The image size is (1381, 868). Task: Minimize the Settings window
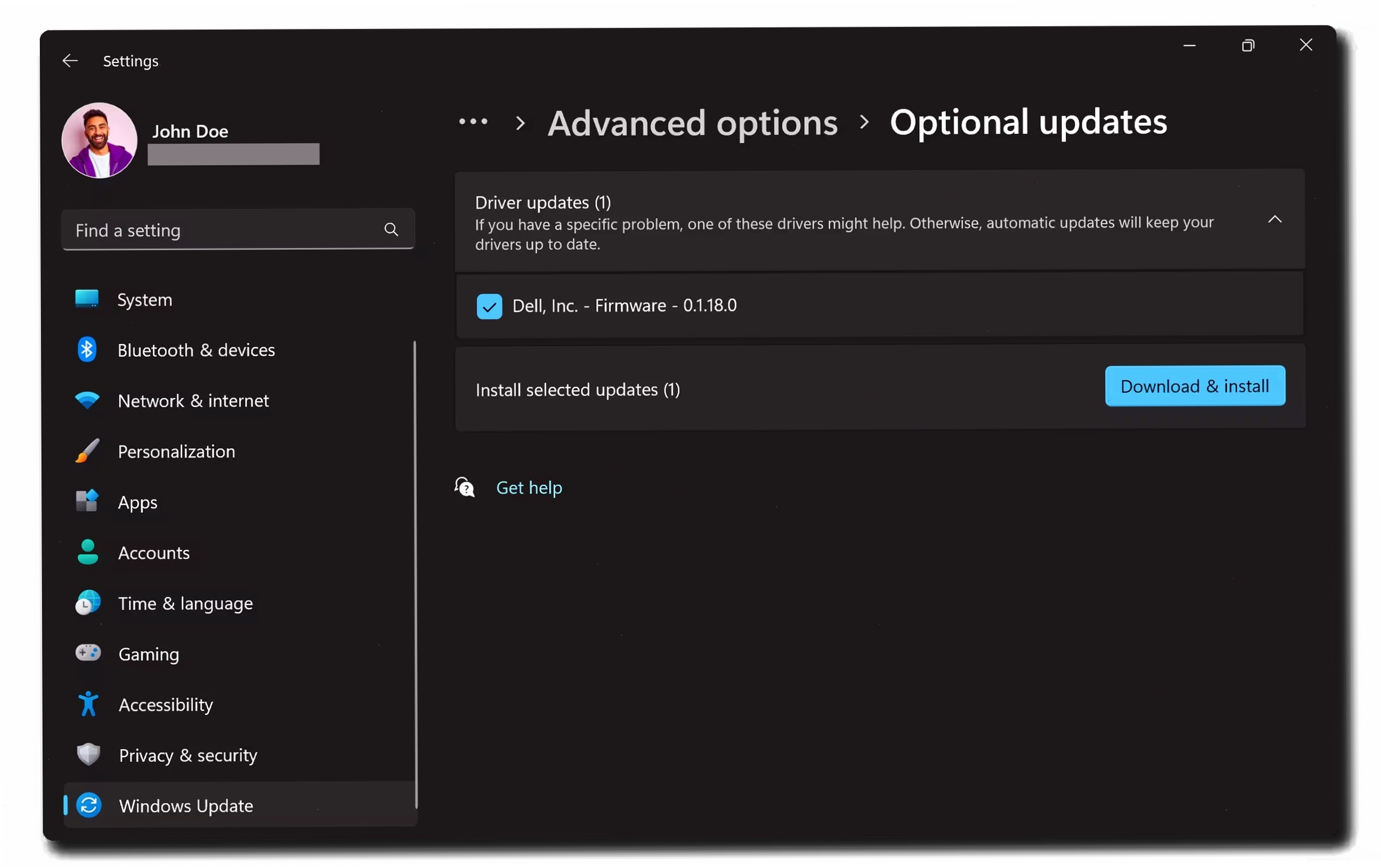[x=1189, y=45]
